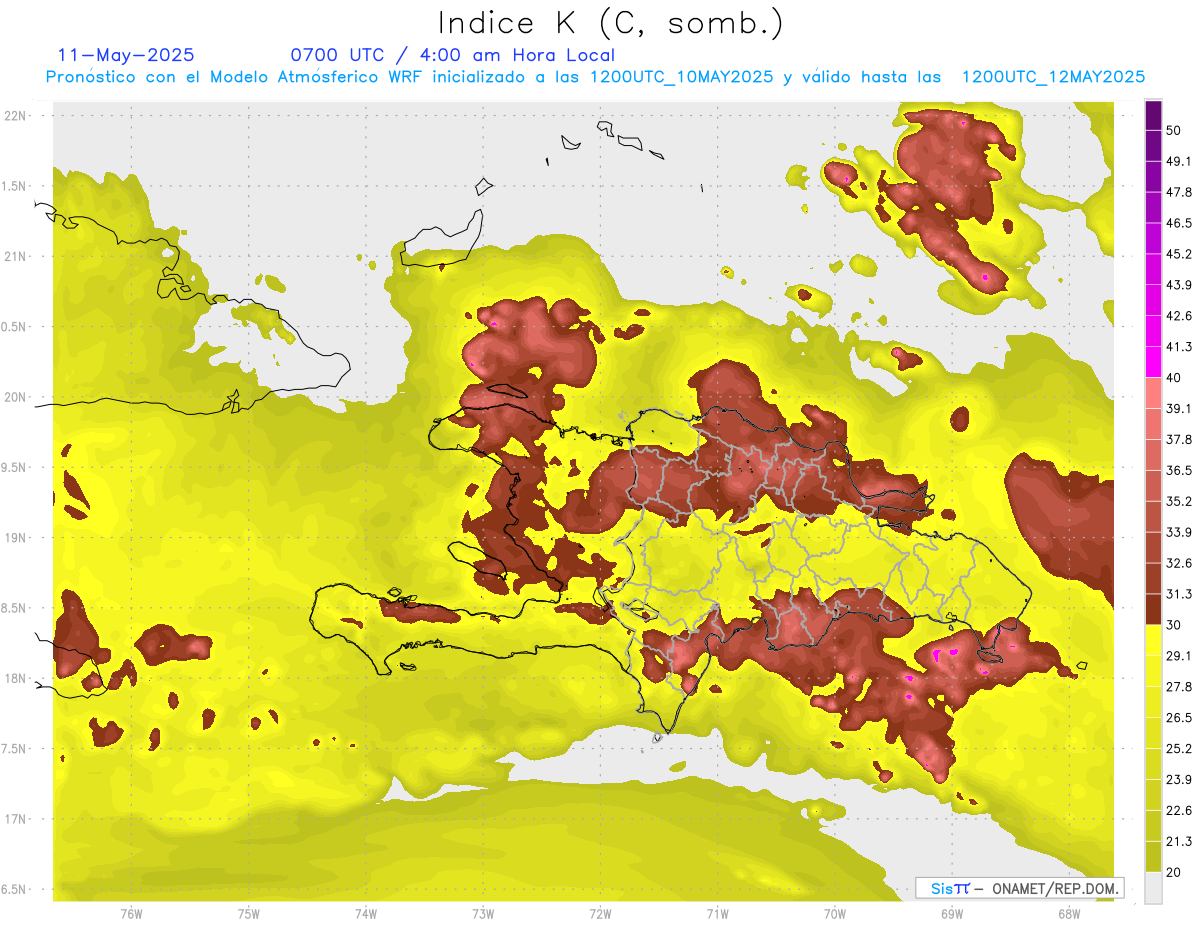Click the color scale value 37.8
Screen dimensions: 1200x927
pyautogui.click(x=1178, y=439)
